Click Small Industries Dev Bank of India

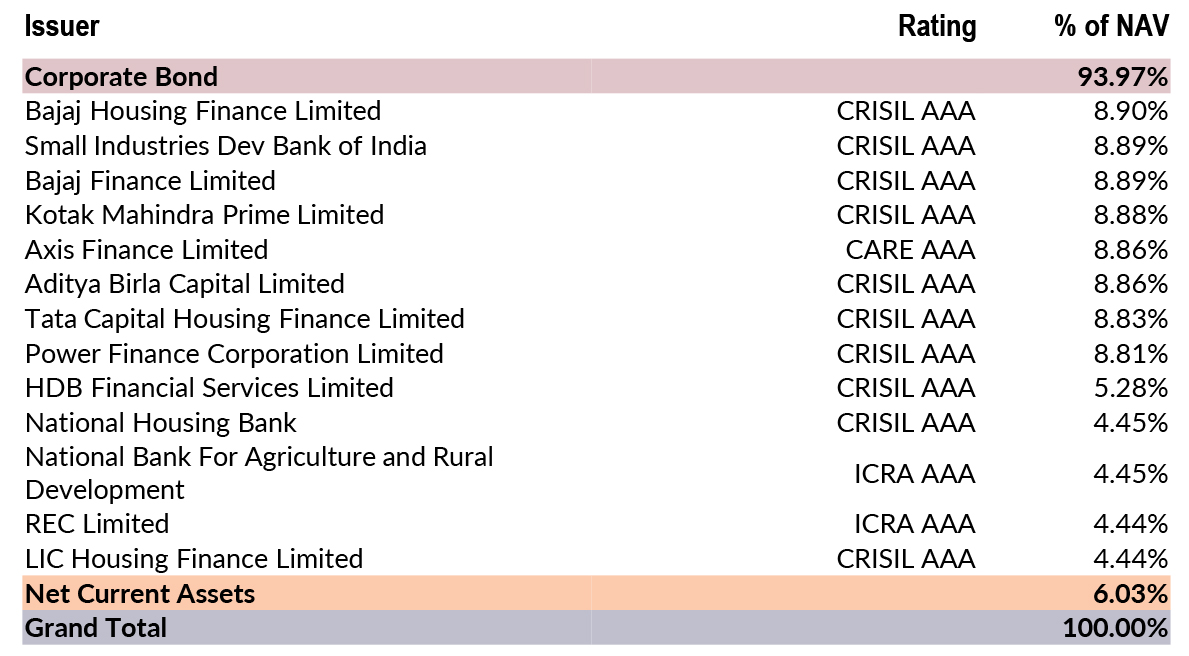[226, 146]
